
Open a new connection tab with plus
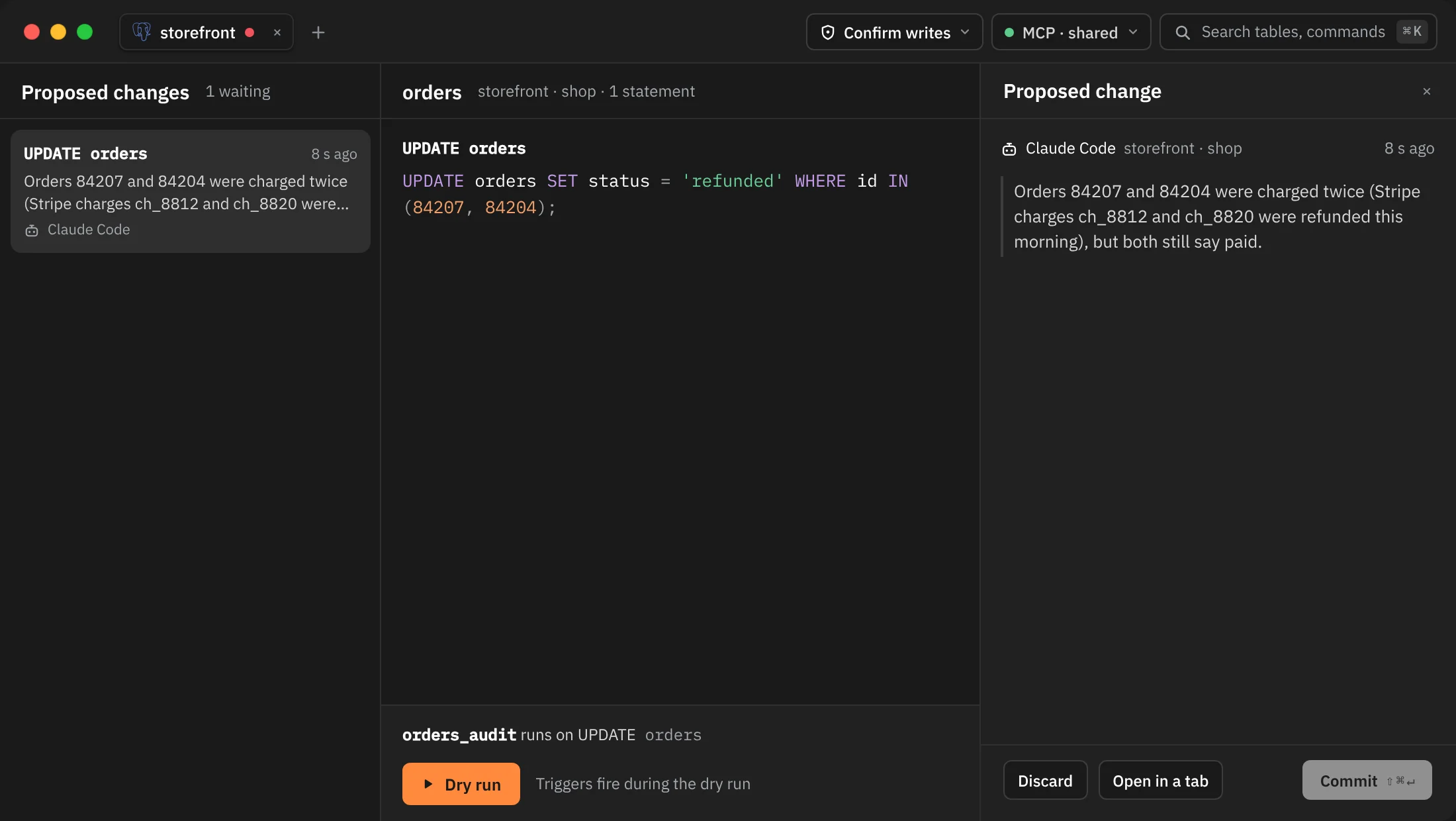pyautogui.click(x=318, y=32)
